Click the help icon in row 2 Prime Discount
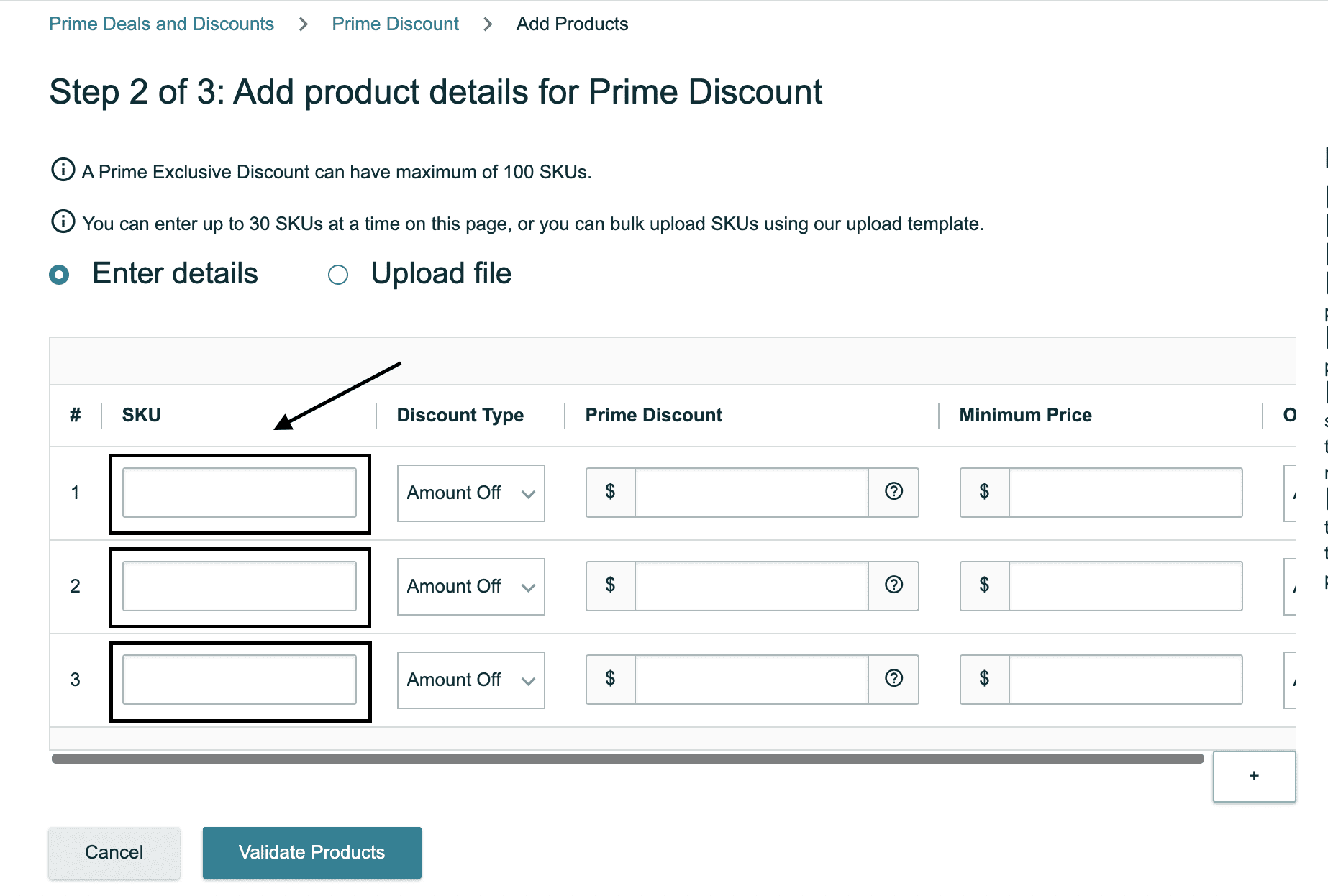The width and height of the screenshot is (1328, 896). (893, 585)
